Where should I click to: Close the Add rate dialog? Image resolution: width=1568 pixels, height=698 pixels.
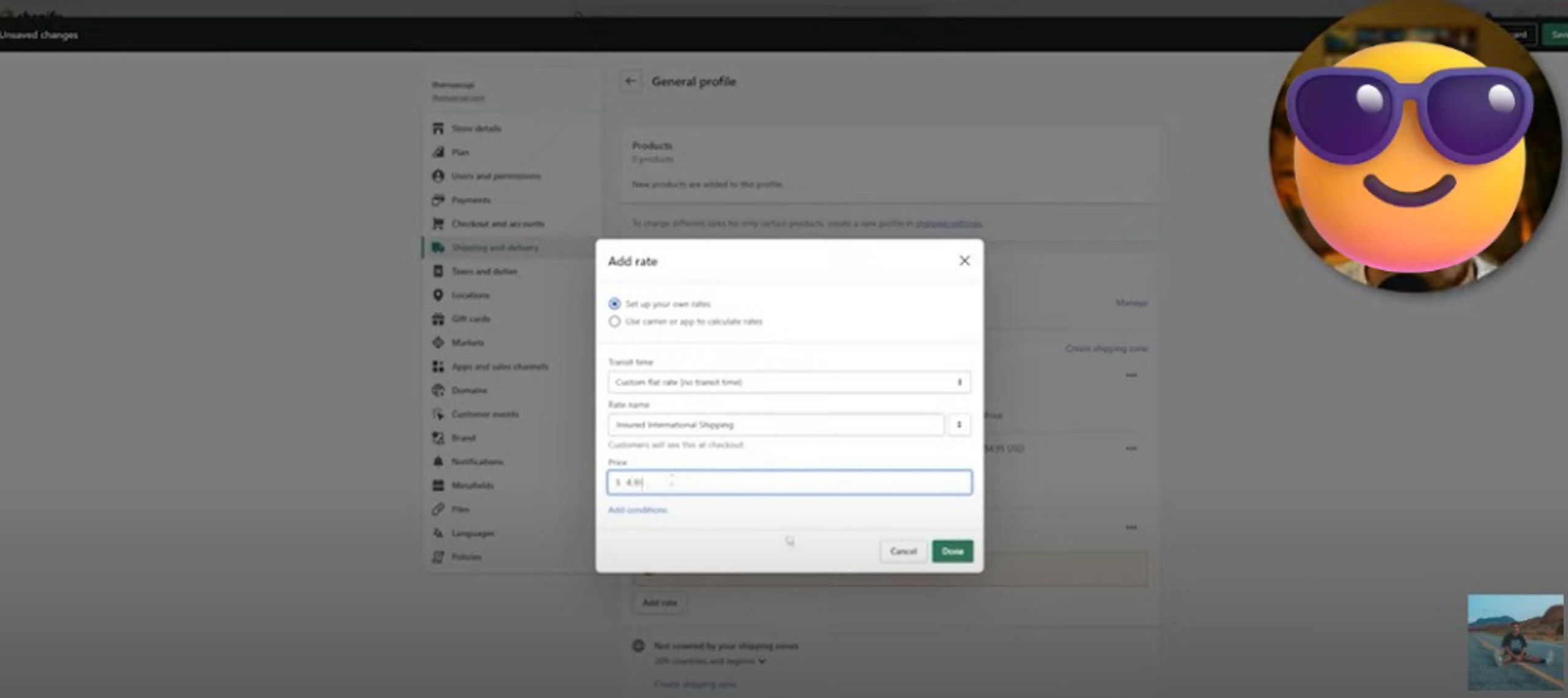click(x=964, y=261)
